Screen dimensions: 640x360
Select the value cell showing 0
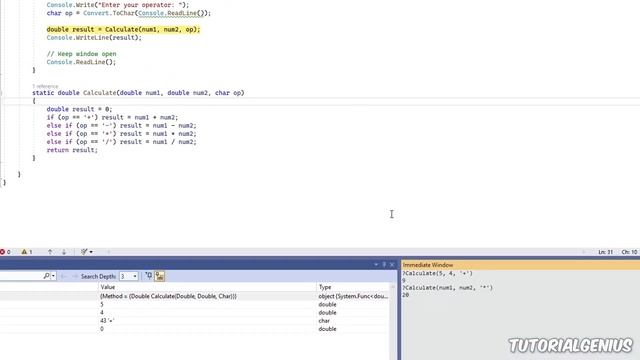pyautogui.click(x=207, y=329)
